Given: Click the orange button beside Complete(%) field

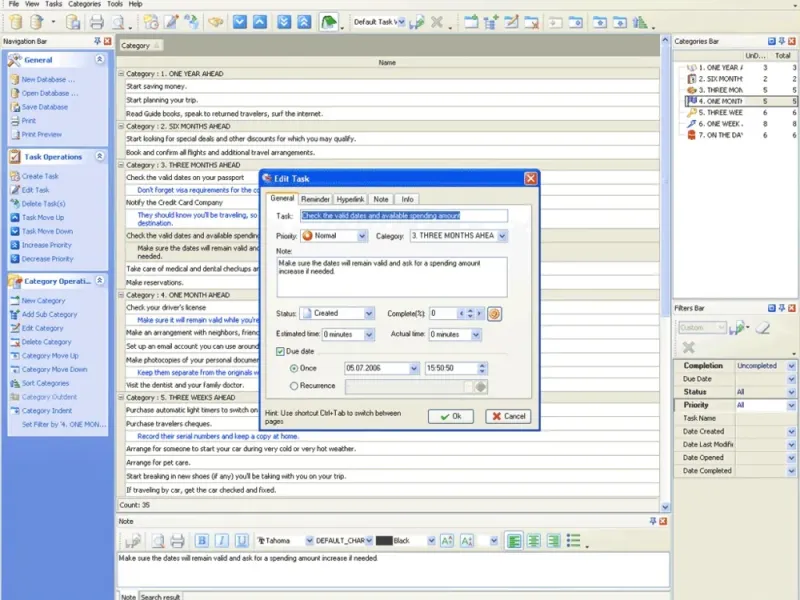Looking at the screenshot, I should (494, 313).
